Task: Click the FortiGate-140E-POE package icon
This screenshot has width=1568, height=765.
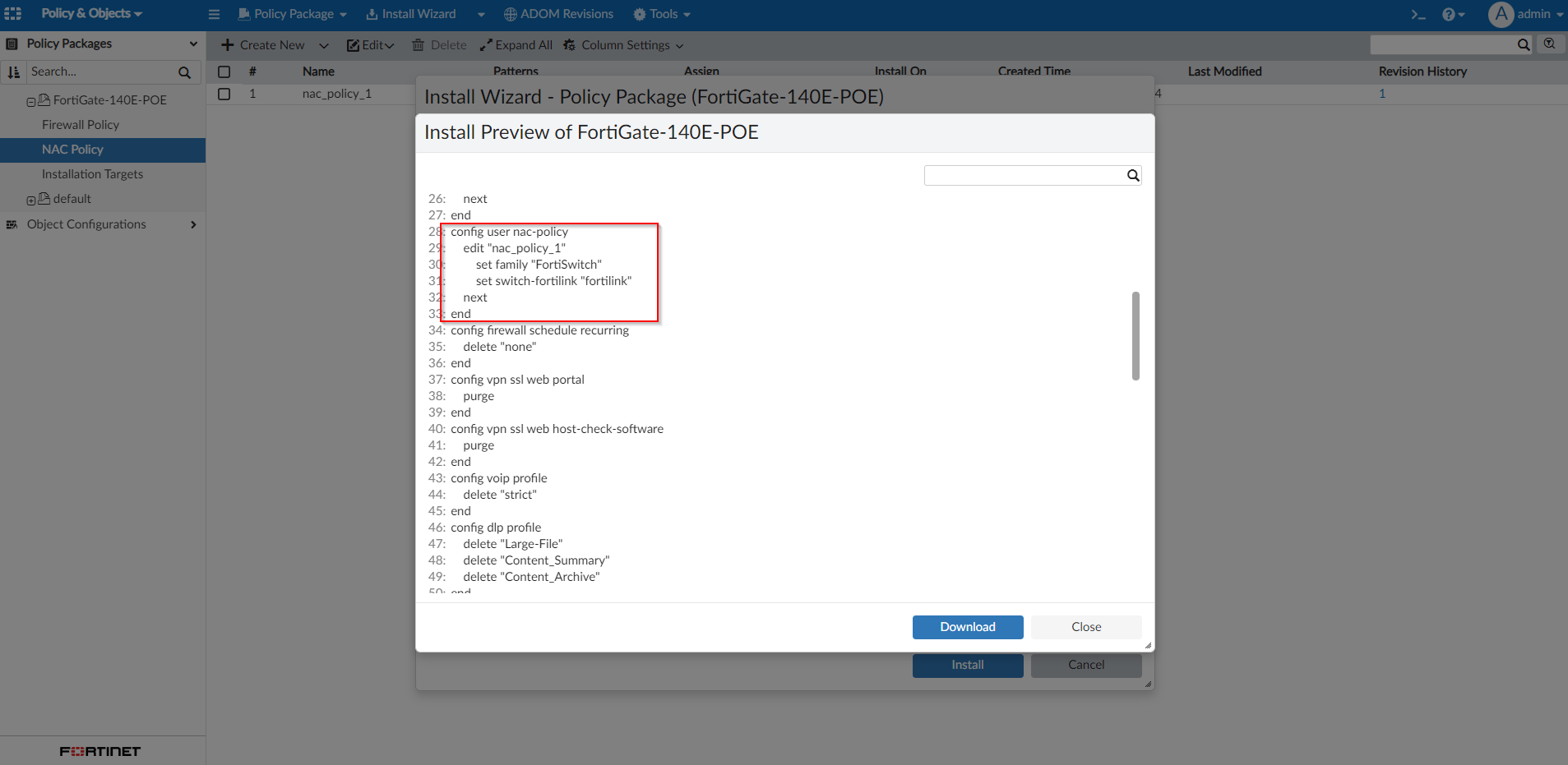Action: pos(44,99)
